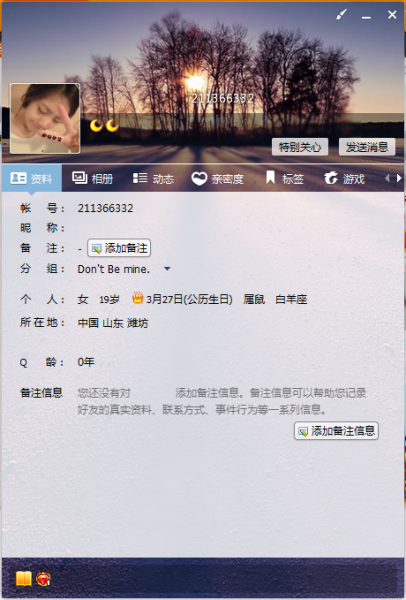Click the red diamond icon at bottom
The width and height of the screenshot is (406, 600).
43,579
